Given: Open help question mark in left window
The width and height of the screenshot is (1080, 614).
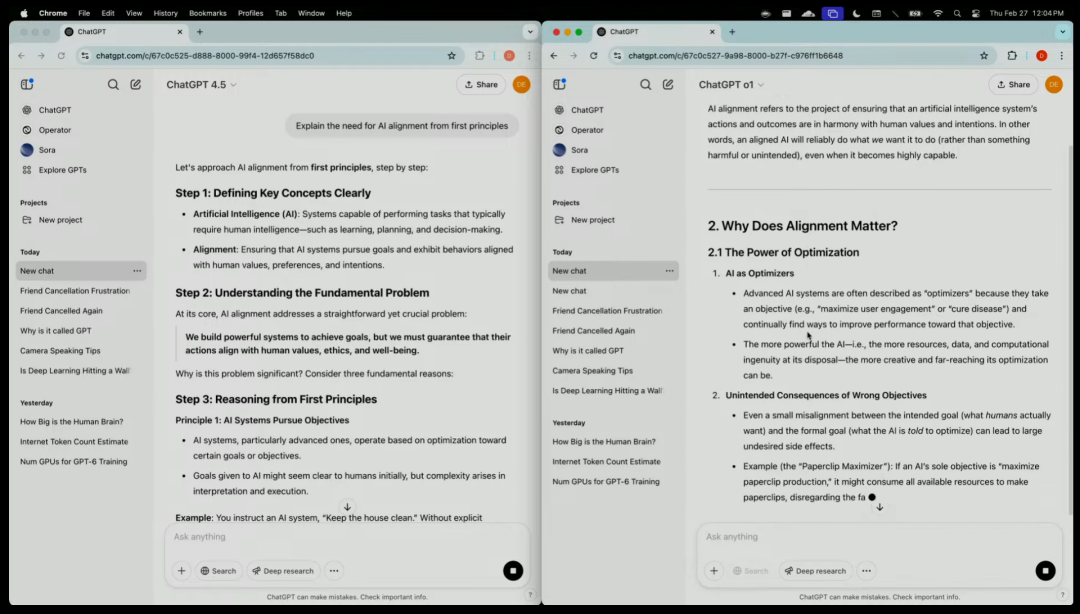Looking at the screenshot, I should tap(530, 595).
